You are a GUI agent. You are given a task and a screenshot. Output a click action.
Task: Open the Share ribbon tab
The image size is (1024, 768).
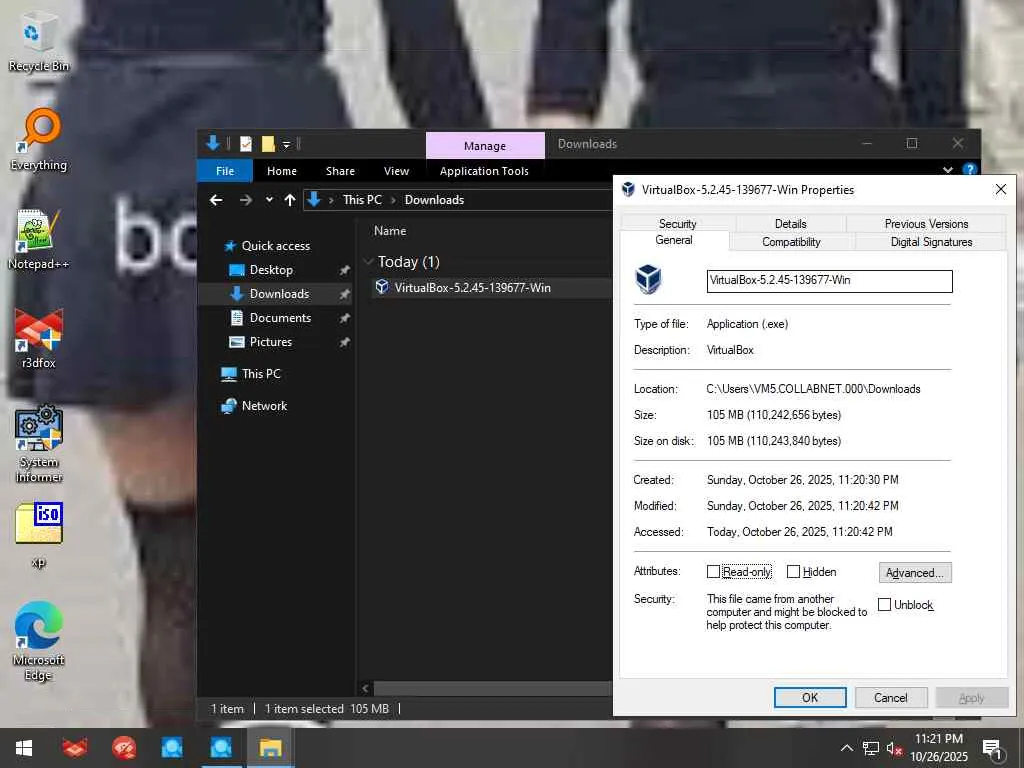(x=340, y=170)
